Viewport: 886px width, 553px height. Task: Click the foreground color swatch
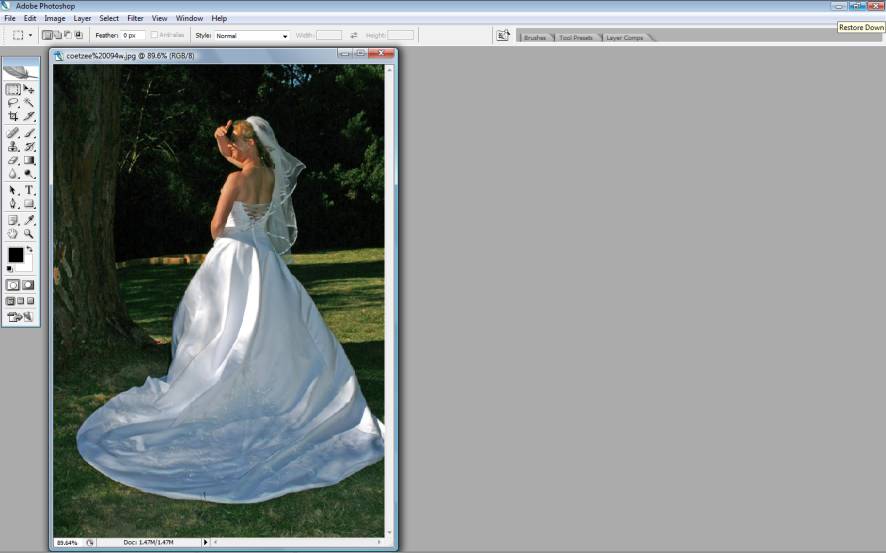pyautogui.click(x=15, y=255)
